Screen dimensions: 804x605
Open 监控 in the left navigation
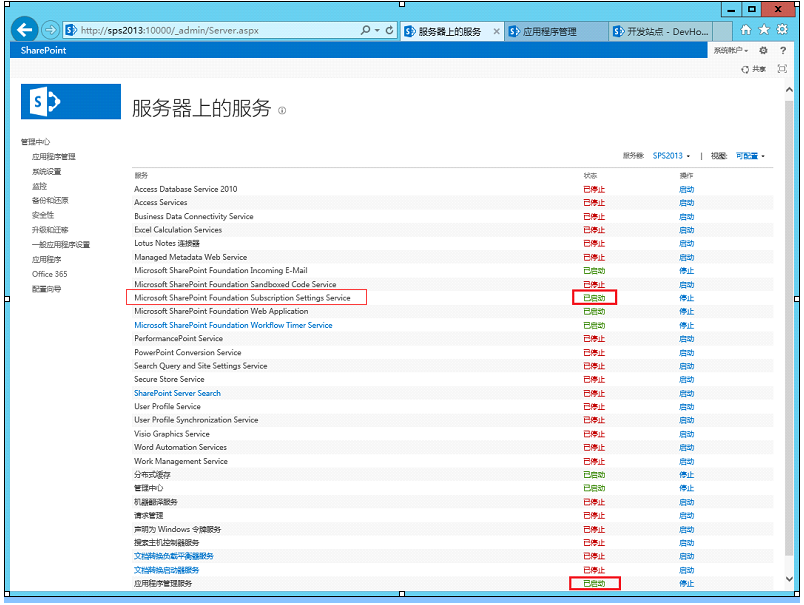39,186
